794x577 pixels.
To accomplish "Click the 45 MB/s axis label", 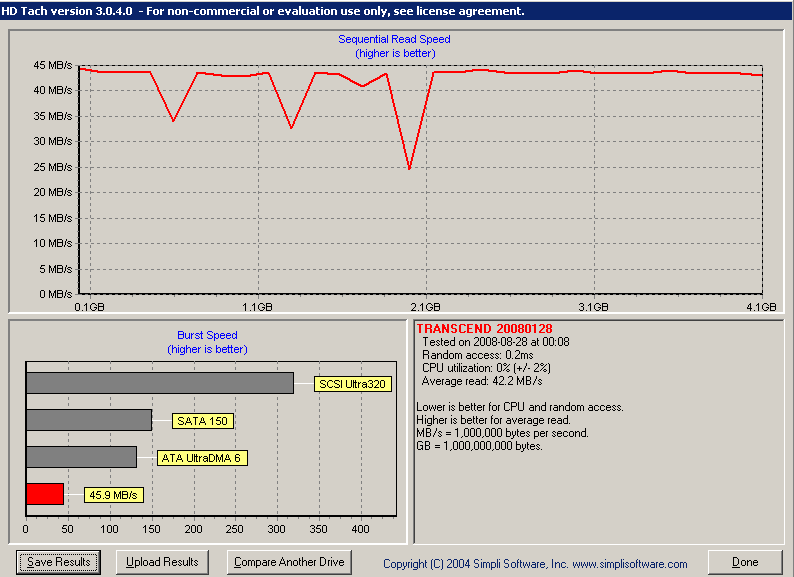I will coord(53,65).
